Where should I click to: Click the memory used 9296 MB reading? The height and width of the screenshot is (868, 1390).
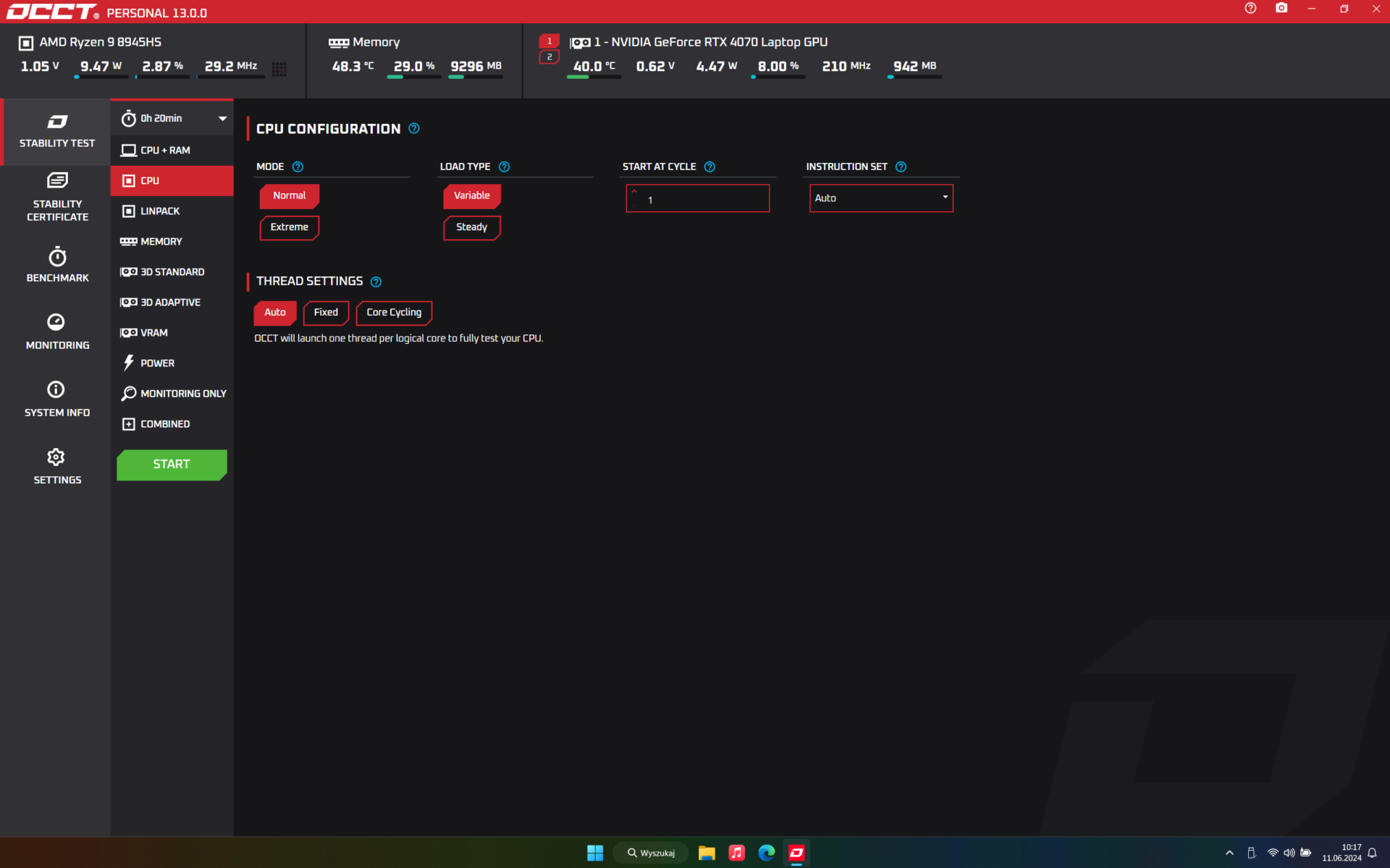click(x=476, y=67)
